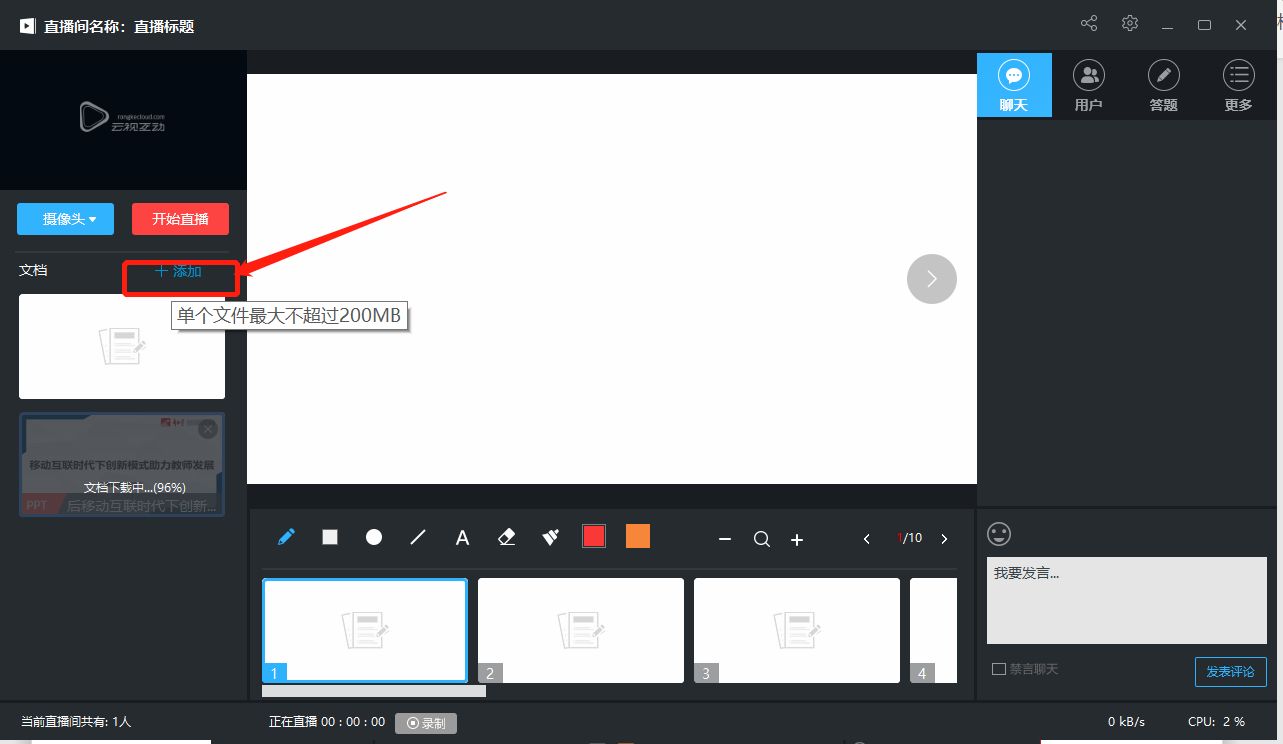Zoom in with the plus icon
The height and width of the screenshot is (744, 1283).
[797, 539]
